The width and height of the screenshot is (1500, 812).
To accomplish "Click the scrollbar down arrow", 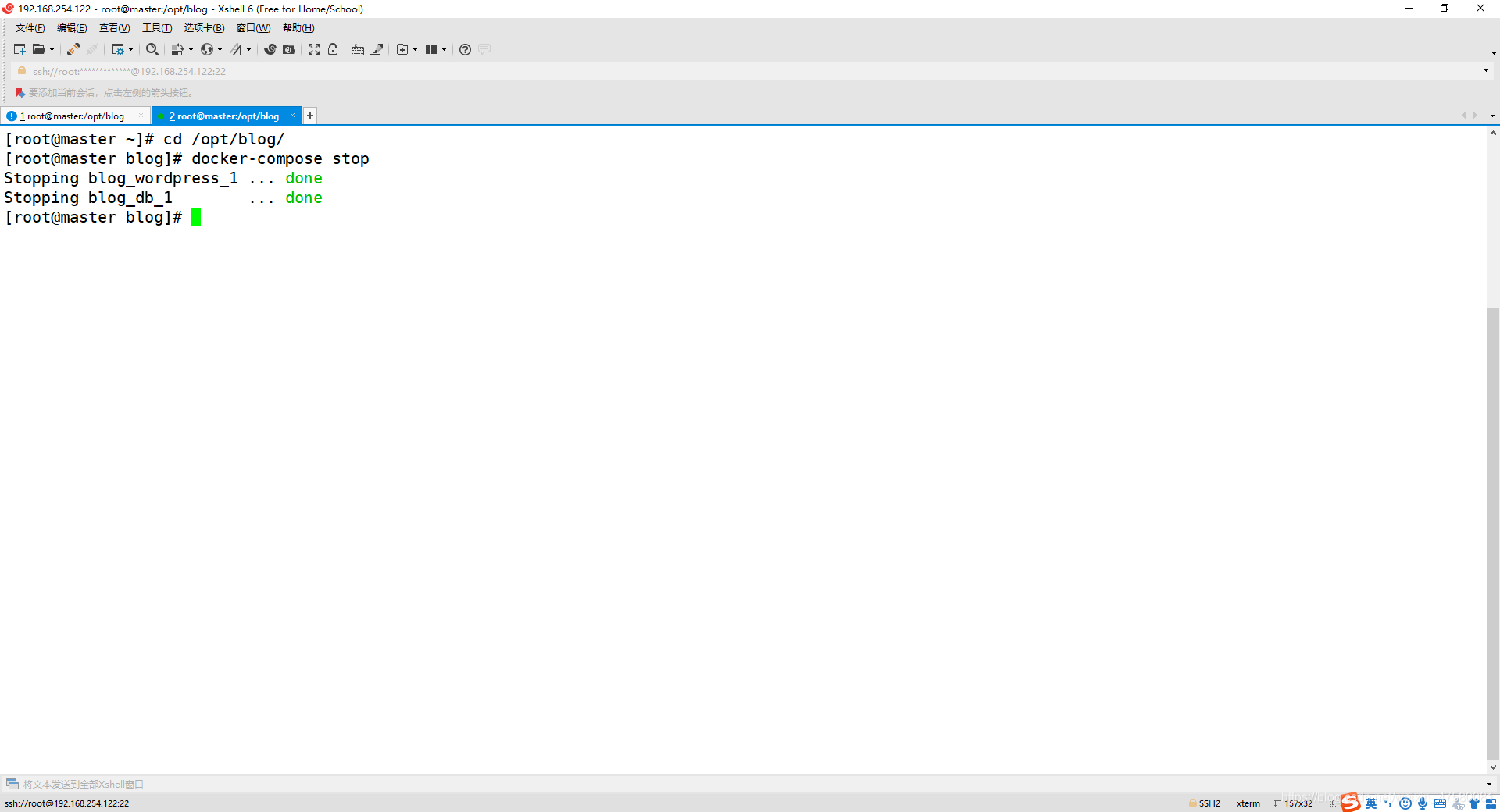I will point(1493,767).
